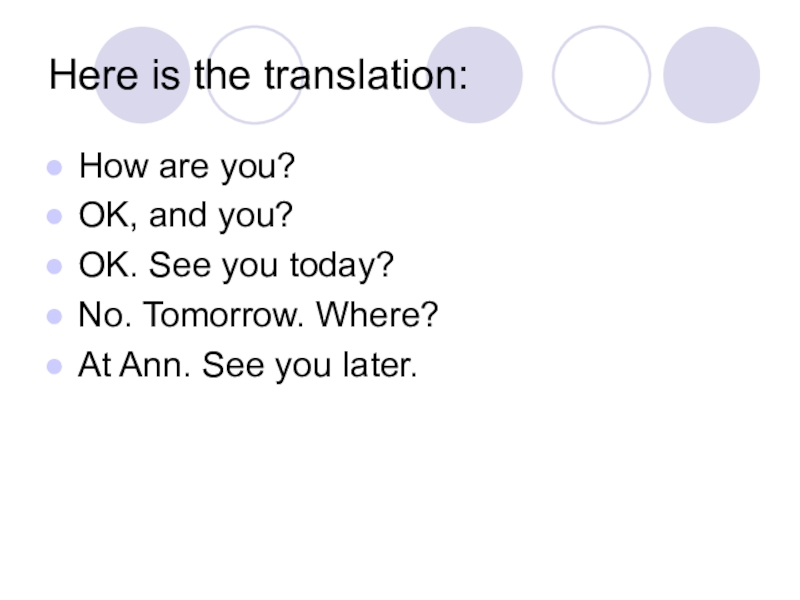800x600 pixels.
Task: Click the leftmost filled lavender circle
Action: click(142, 75)
